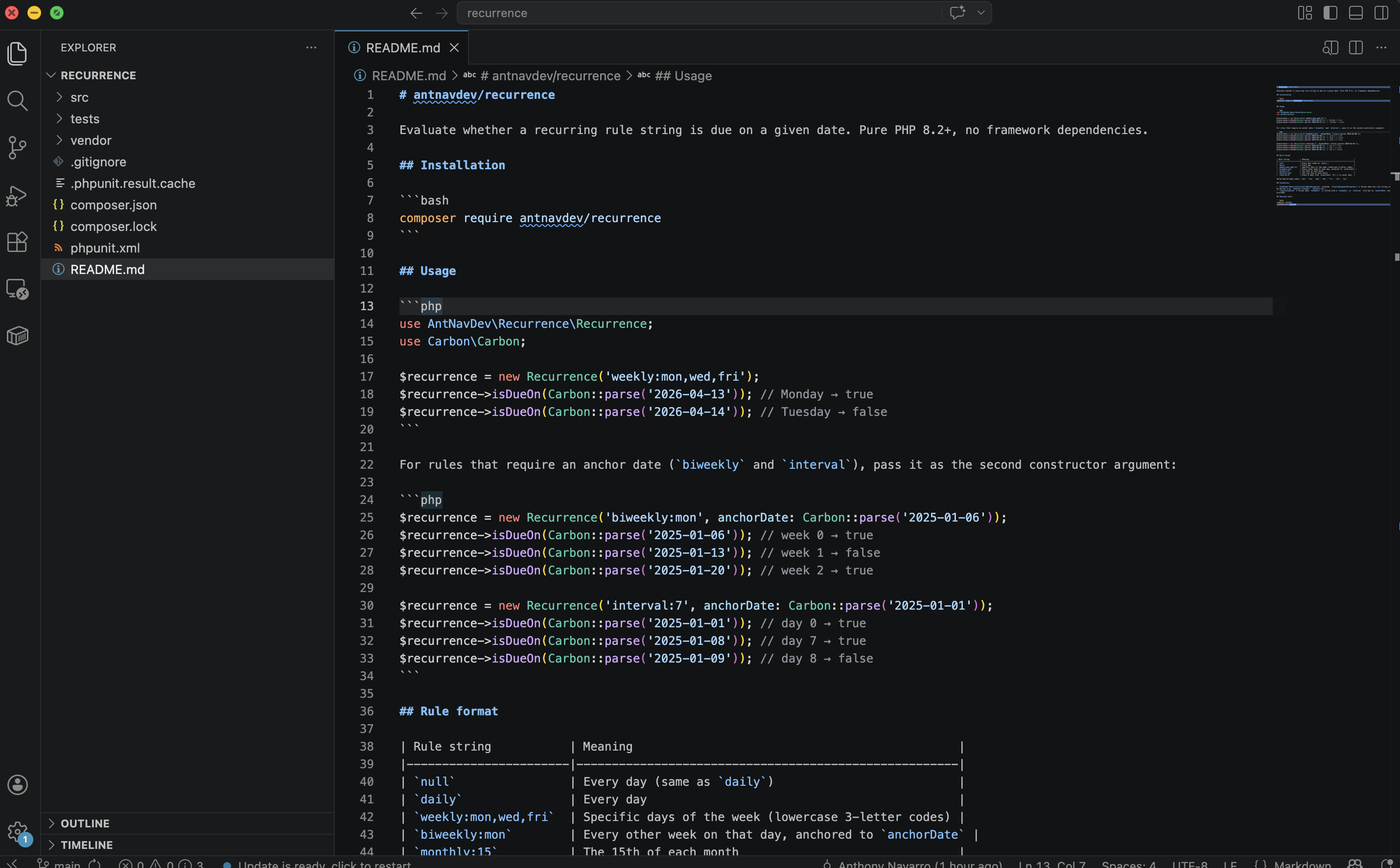Select the Run and Debug icon
This screenshot has width=1400, height=868.
tap(17, 195)
